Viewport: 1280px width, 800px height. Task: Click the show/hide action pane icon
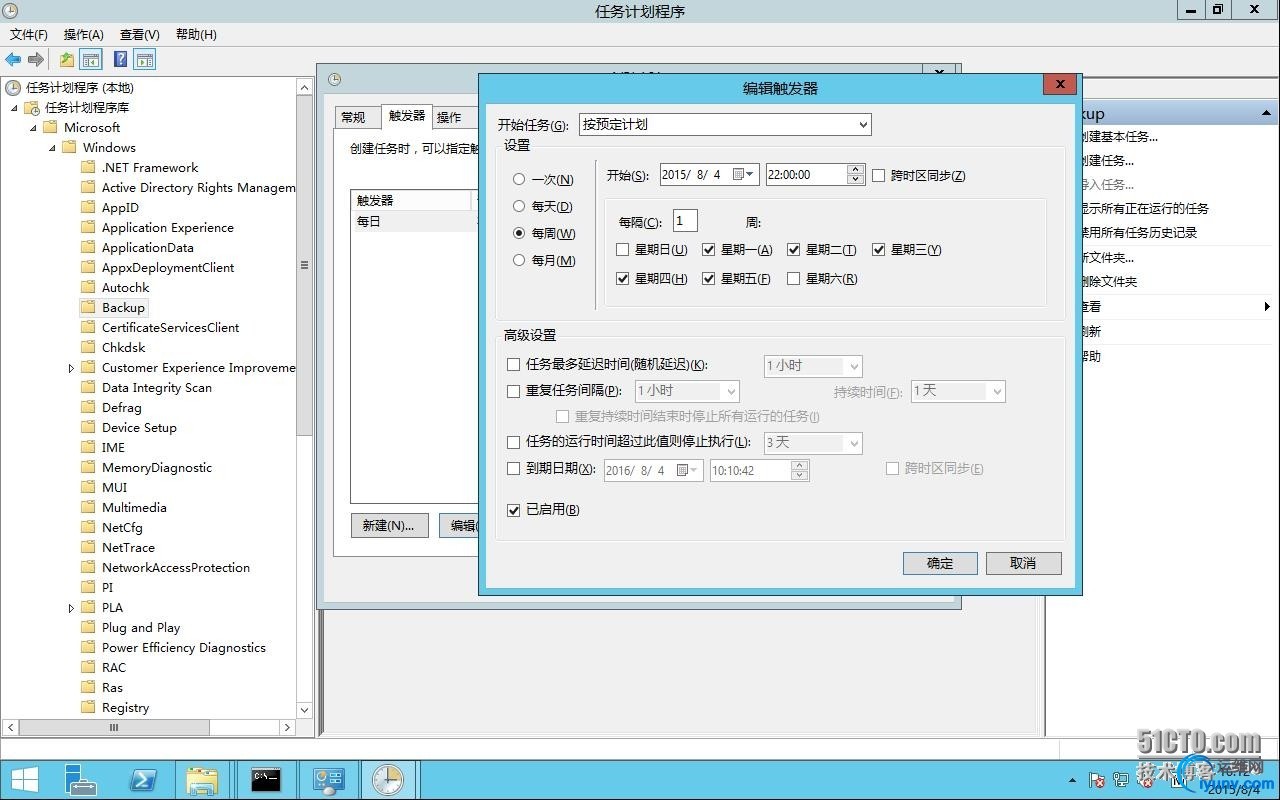(x=145, y=60)
